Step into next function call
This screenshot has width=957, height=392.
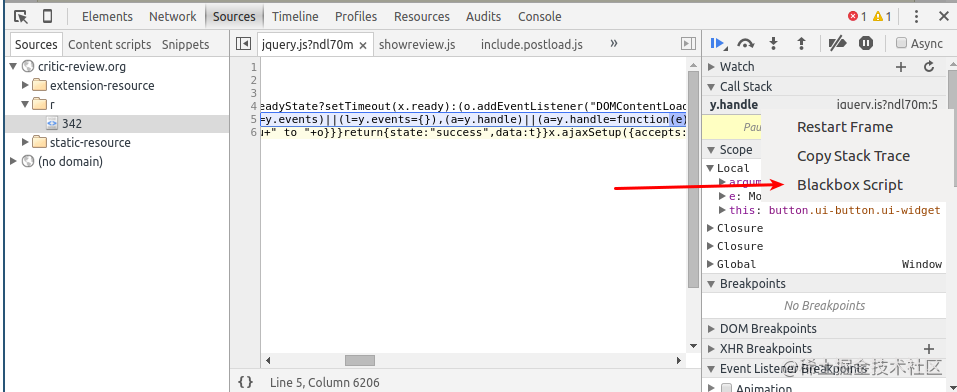[773, 43]
